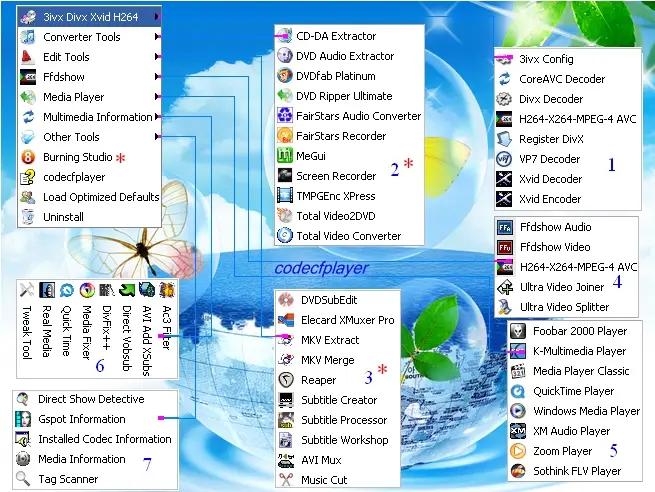655x492 pixels.
Task: Launch DVD Ripper Ultimate
Action: pos(350,96)
